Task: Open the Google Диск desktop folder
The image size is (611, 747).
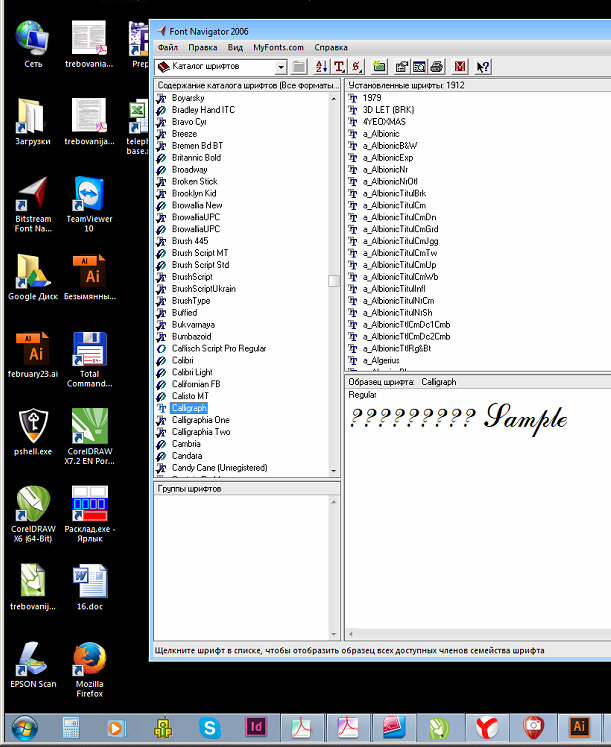Action: coord(33,277)
